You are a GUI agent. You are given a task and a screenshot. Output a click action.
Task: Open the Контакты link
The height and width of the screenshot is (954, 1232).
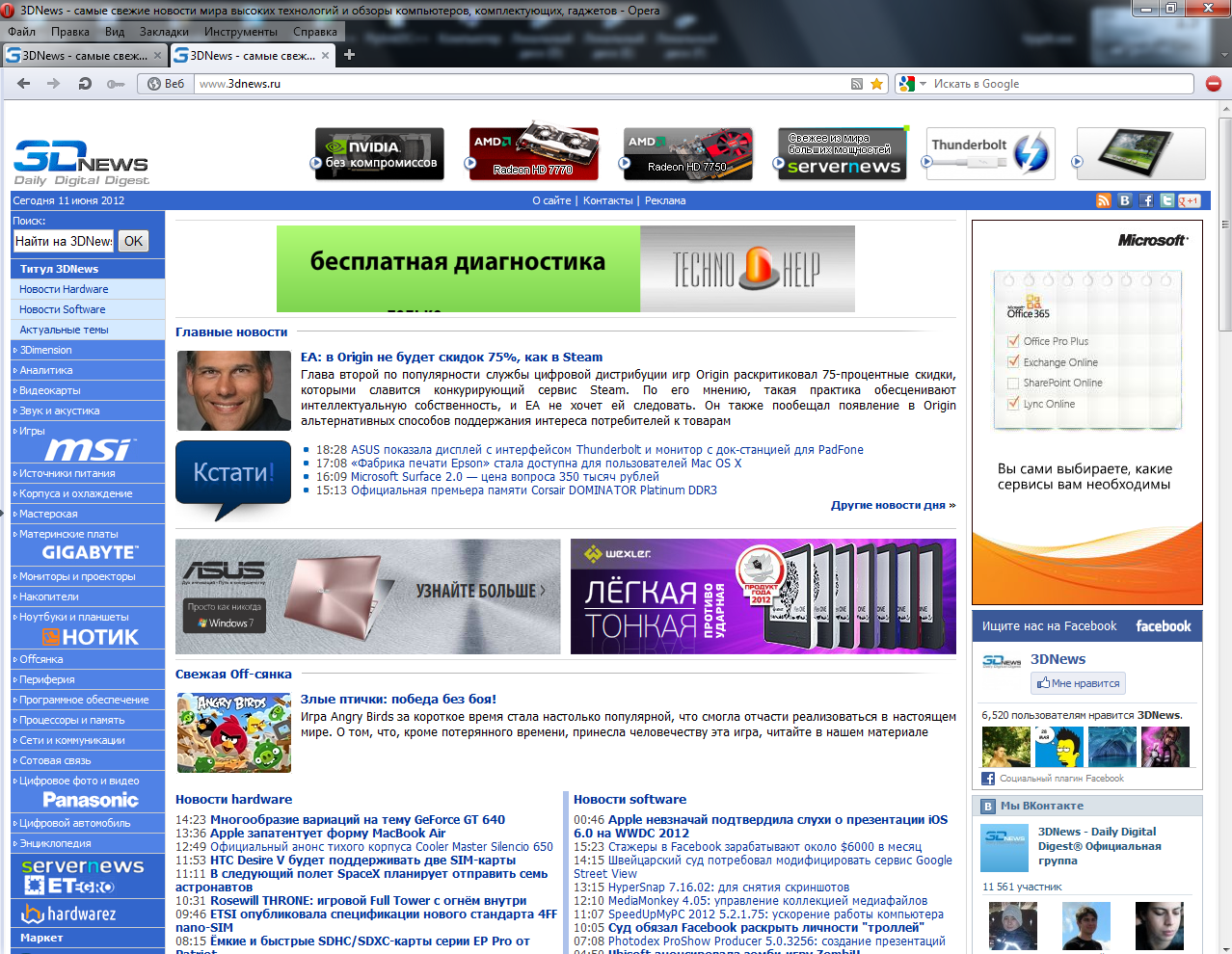click(607, 200)
